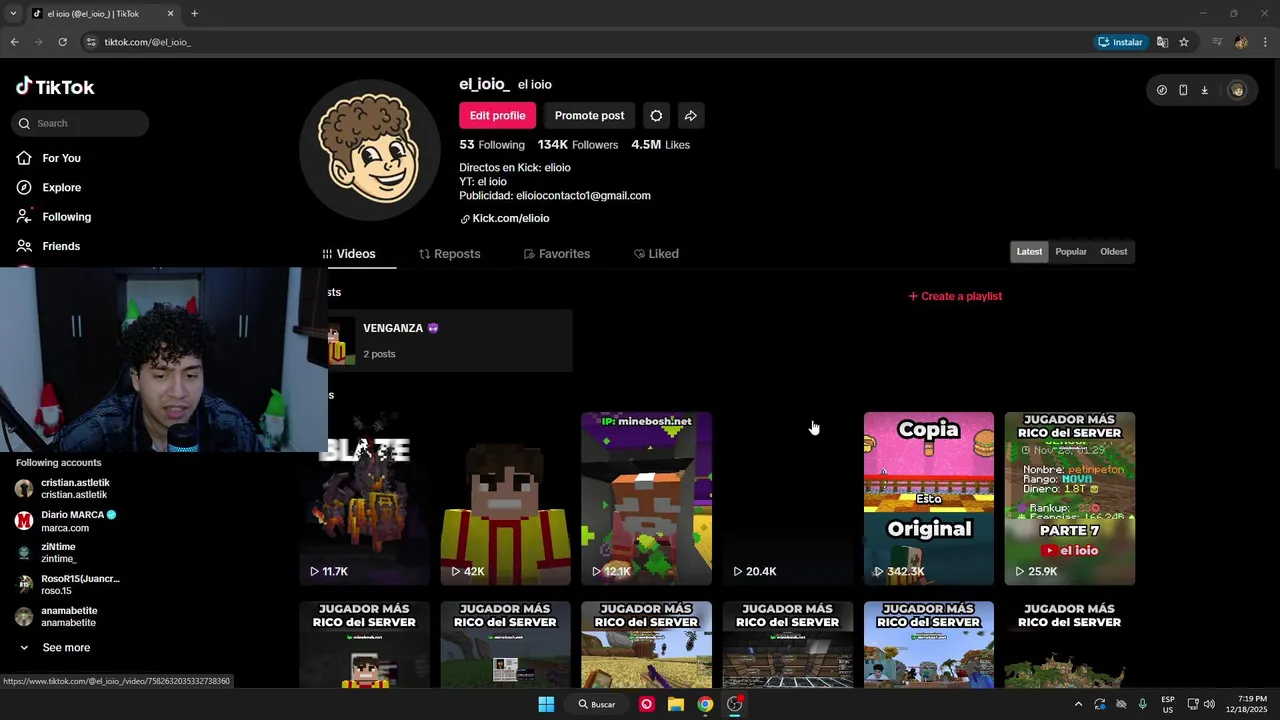Click the TikTok search field
The image size is (1280, 720).
coord(80,123)
